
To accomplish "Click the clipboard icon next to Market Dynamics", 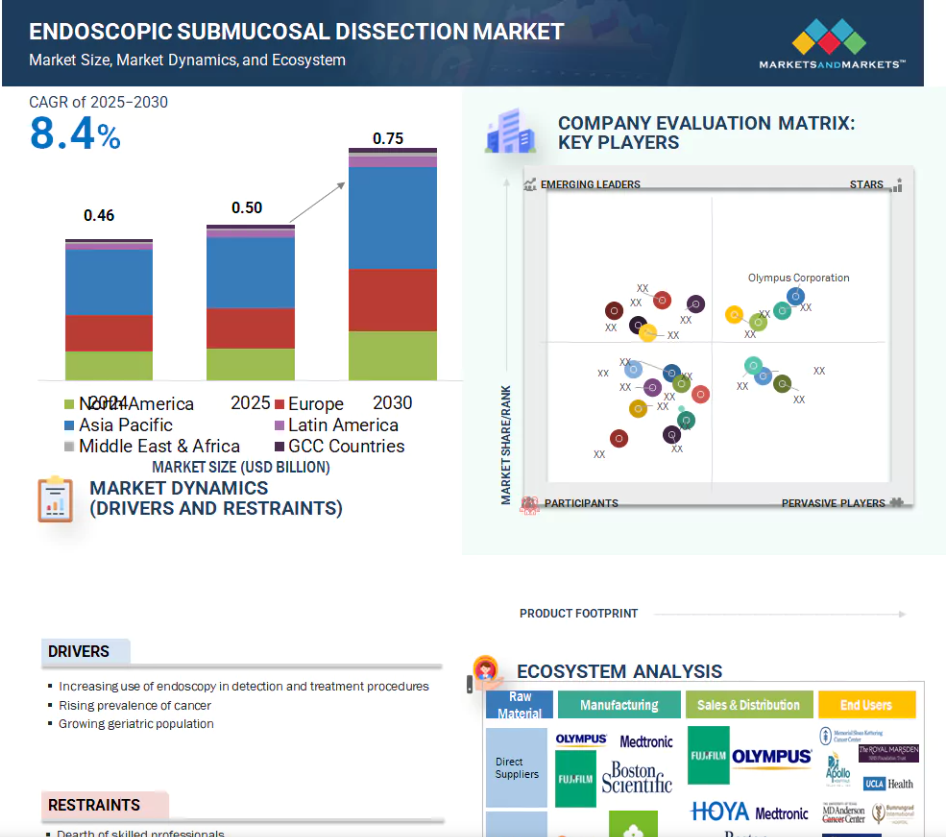I will [x=55, y=499].
